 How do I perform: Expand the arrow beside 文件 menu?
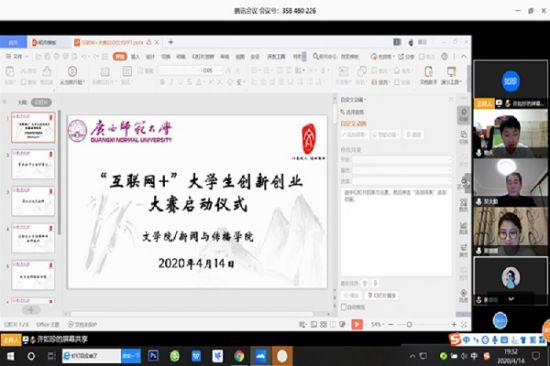tap(27, 56)
